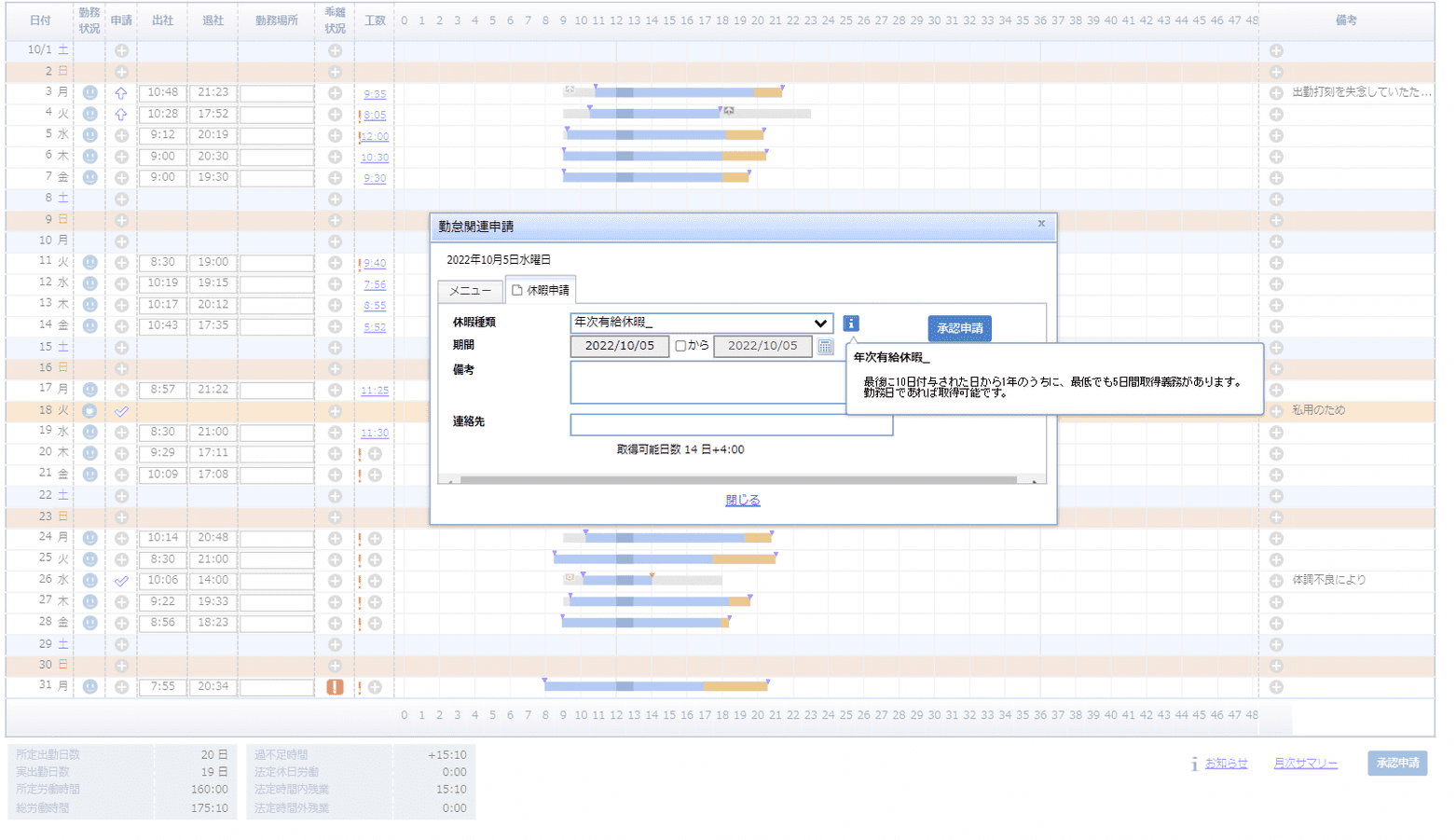Click the 連絡先 input field
Viewport: 1456px width, 840px height.
point(731,425)
